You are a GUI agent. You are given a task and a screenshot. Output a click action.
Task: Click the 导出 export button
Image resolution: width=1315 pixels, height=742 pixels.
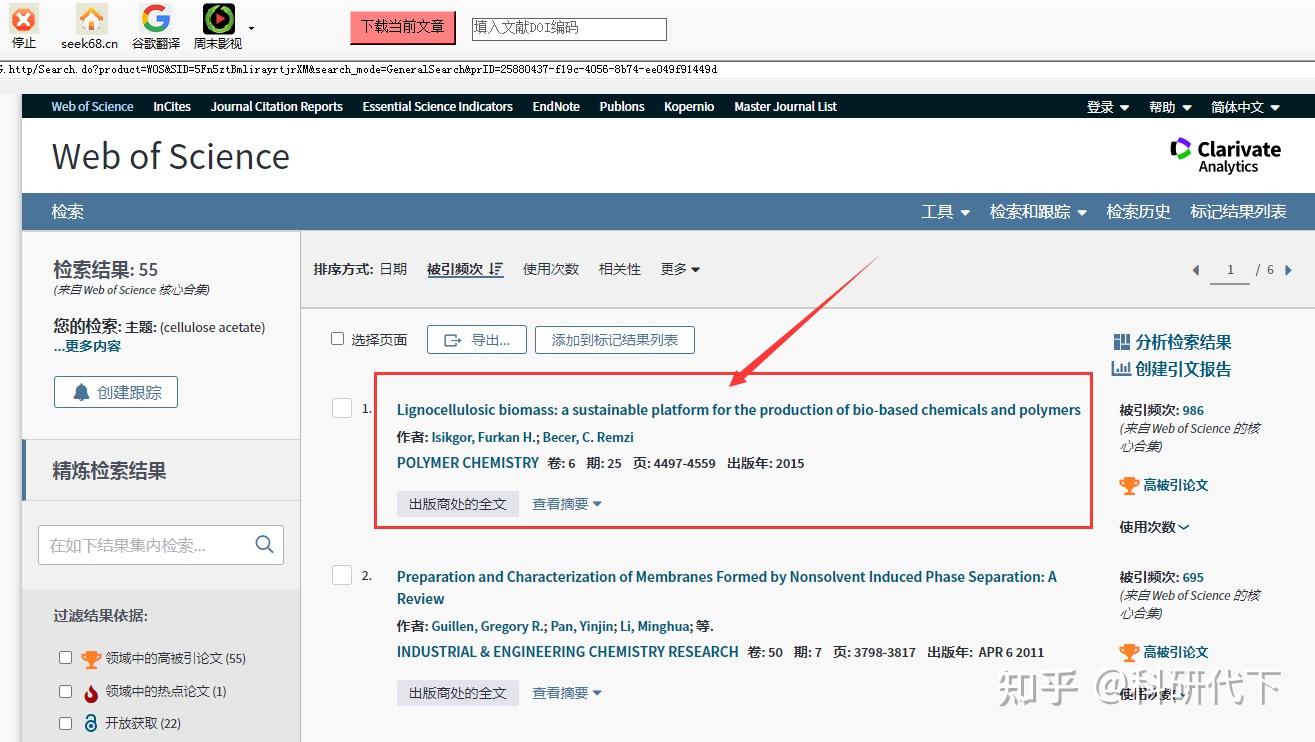pos(477,340)
